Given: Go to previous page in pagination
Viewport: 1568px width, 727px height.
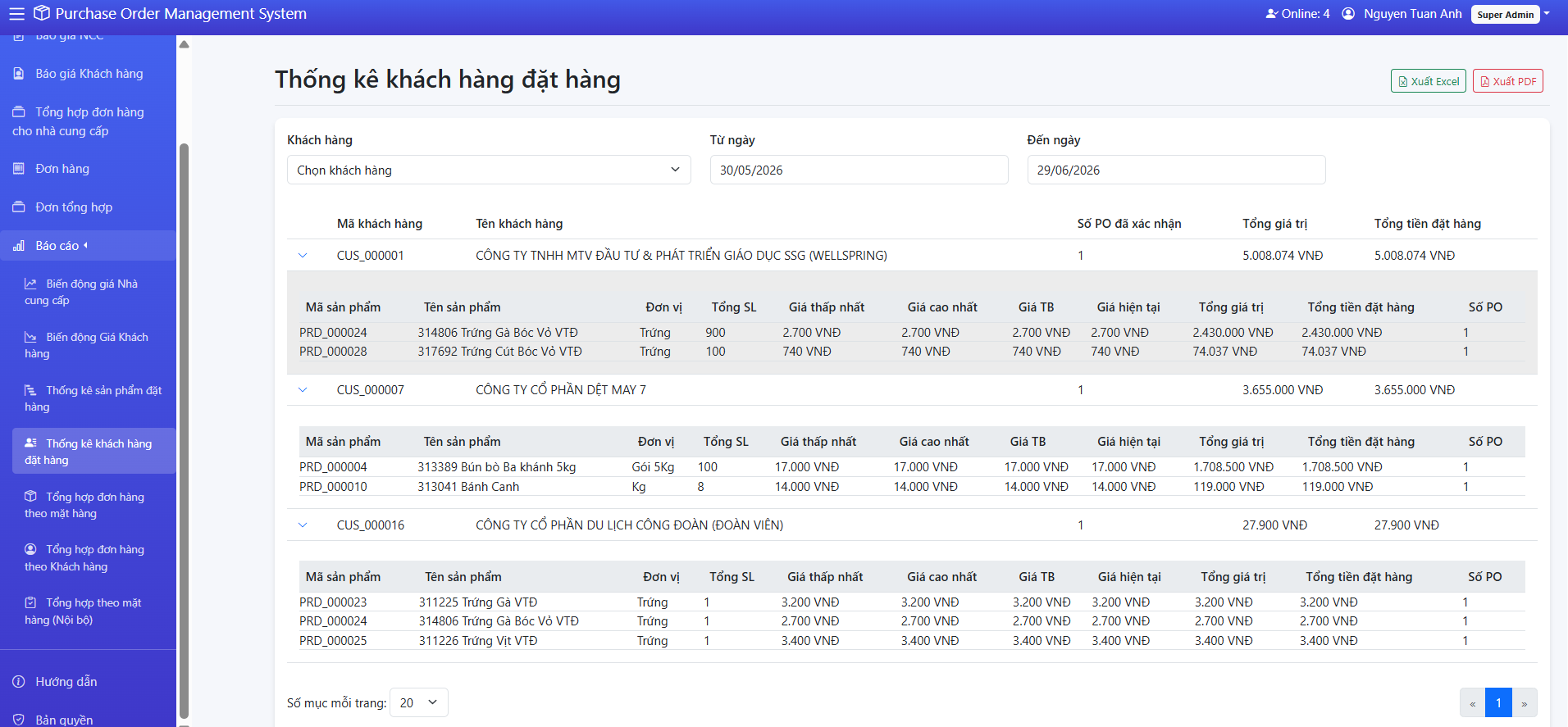Looking at the screenshot, I should (1473, 703).
